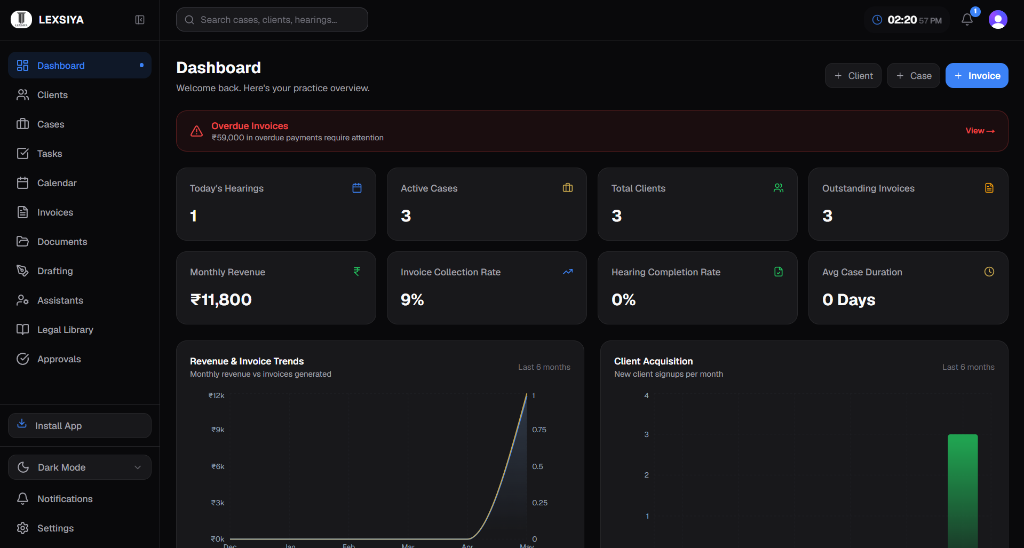
Task: Click the Monthly Revenue ₹11,800 value
Action: (221, 300)
